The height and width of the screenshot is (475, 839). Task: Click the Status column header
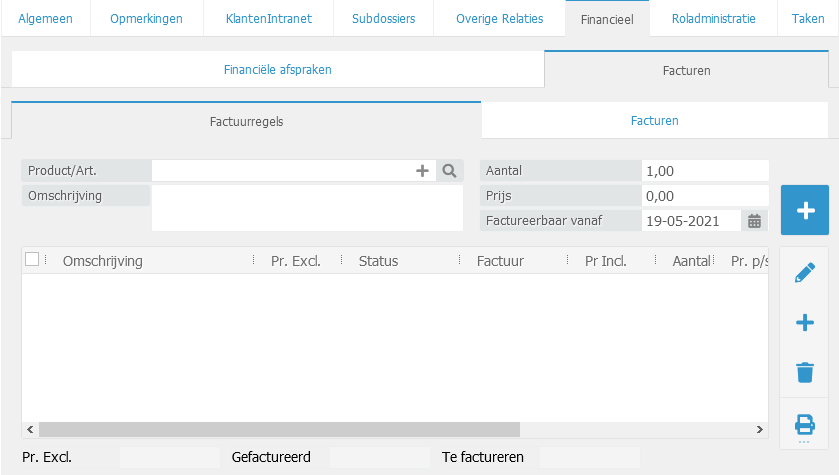point(378,261)
